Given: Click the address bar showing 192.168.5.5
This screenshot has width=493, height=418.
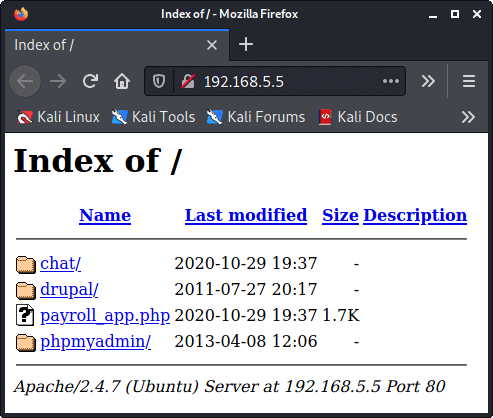Looking at the screenshot, I should 275,81.
